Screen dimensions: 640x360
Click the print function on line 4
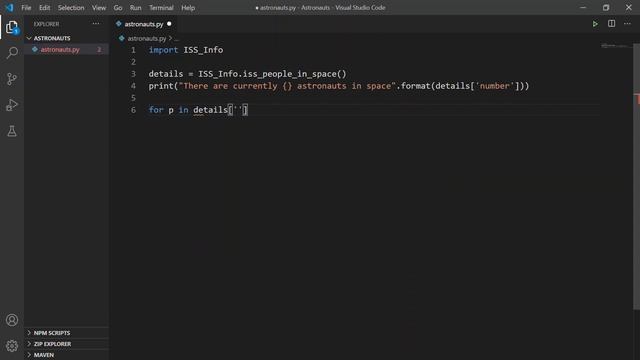(161, 86)
